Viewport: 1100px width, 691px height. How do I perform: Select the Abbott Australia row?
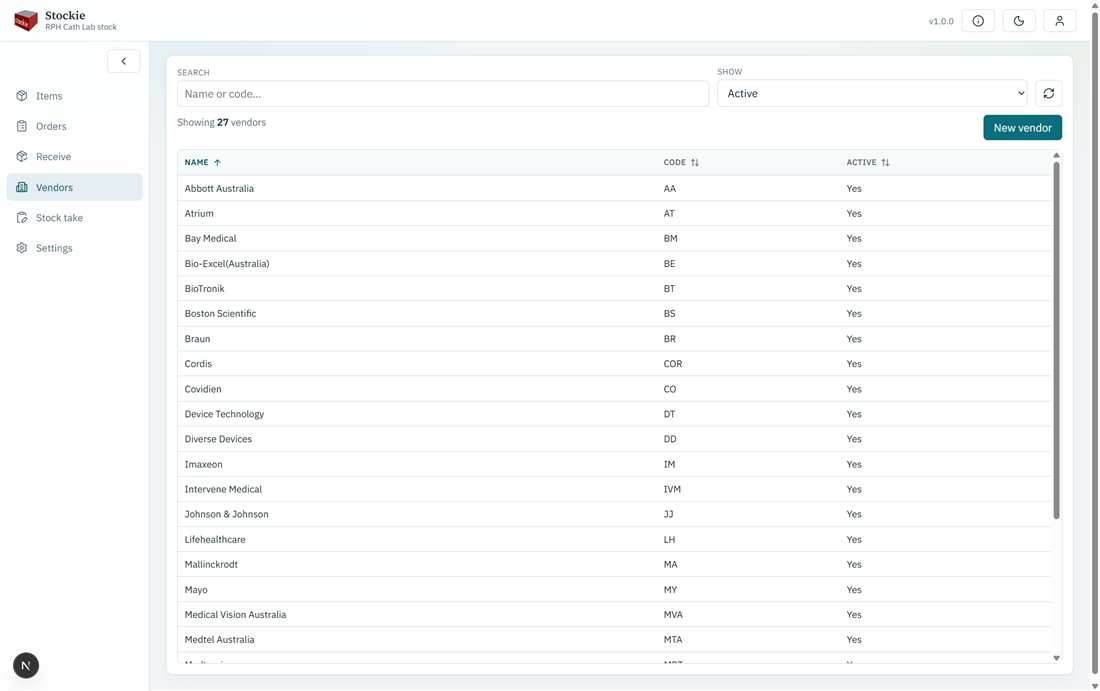click(615, 188)
